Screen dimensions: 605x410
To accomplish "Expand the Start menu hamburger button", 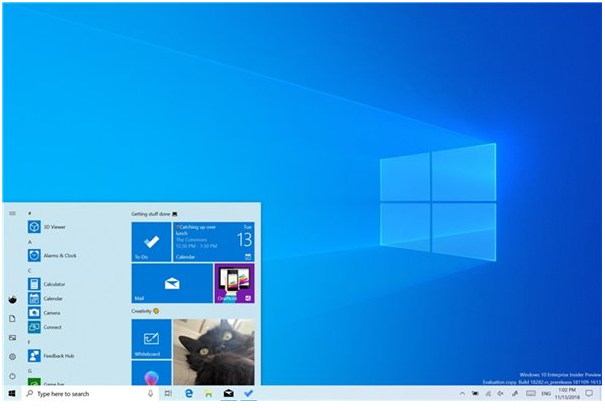I will (12, 213).
